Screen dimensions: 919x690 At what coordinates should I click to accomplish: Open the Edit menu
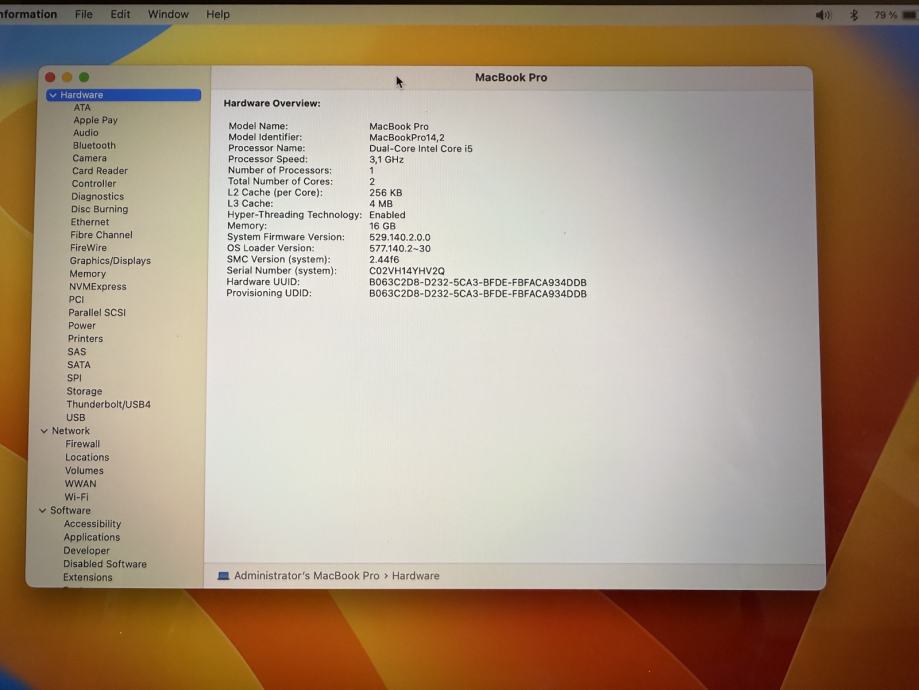tap(120, 14)
